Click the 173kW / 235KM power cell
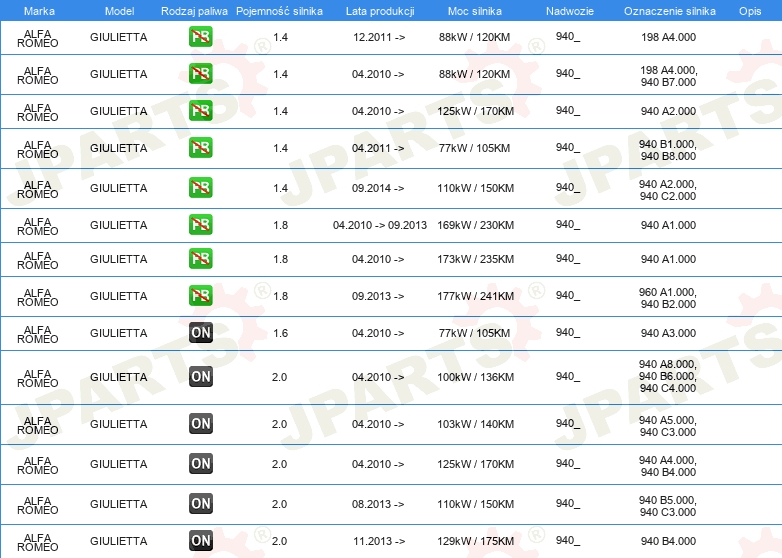The width and height of the screenshot is (782, 558). (x=475, y=259)
